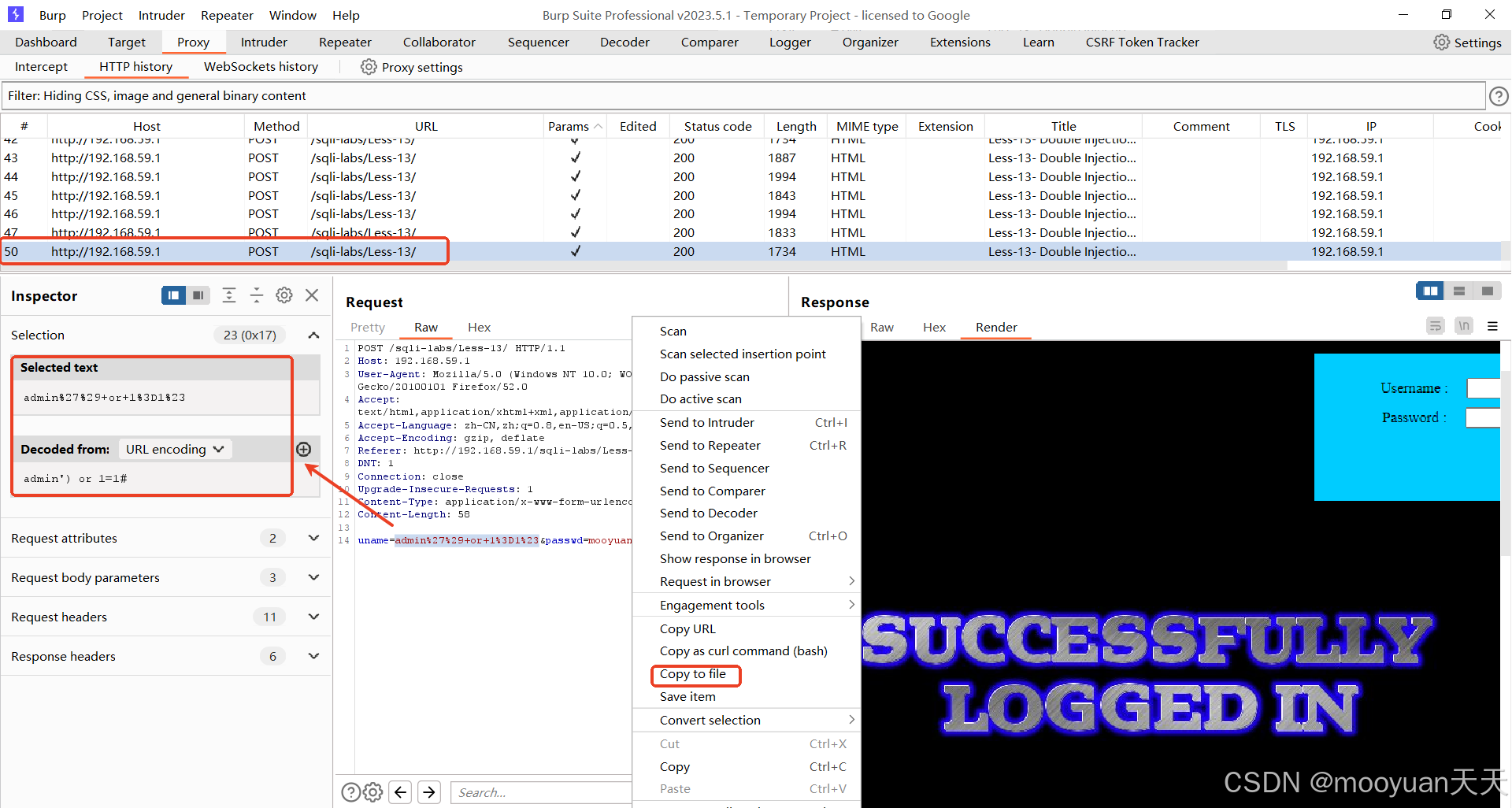Open response panel hamburger menu

pyautogui.click(x=1492, y=326)
